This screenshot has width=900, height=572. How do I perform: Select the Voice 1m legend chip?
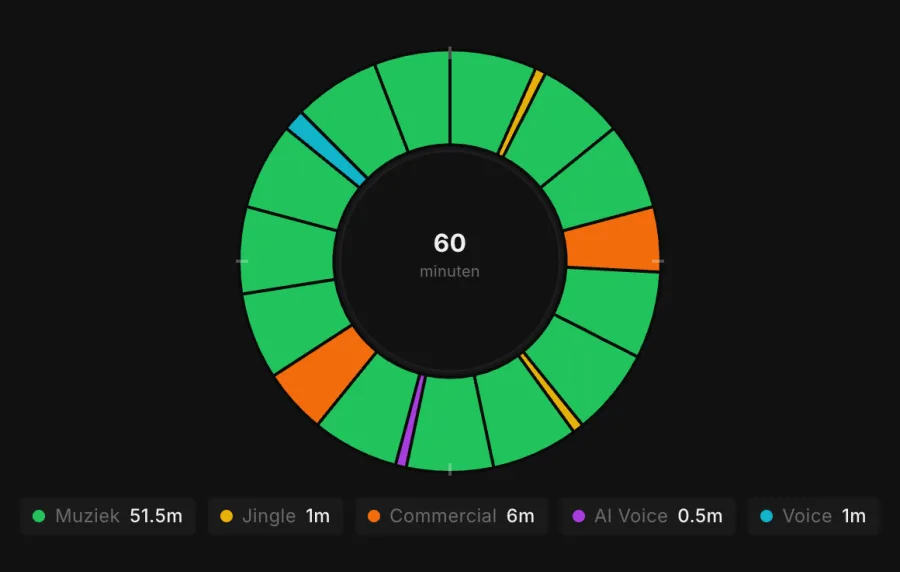pos(813,516)
